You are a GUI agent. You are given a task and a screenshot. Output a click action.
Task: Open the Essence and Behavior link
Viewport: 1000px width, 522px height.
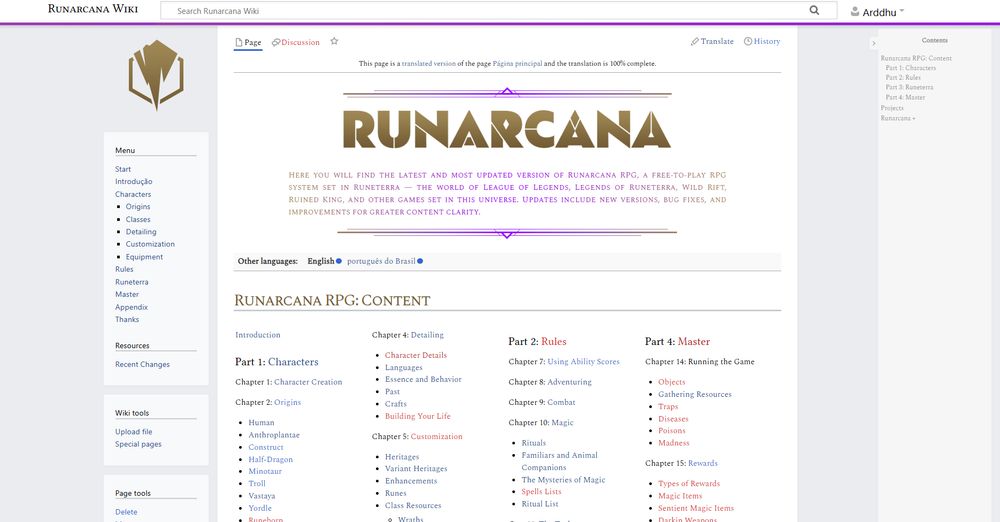[423, 379]
